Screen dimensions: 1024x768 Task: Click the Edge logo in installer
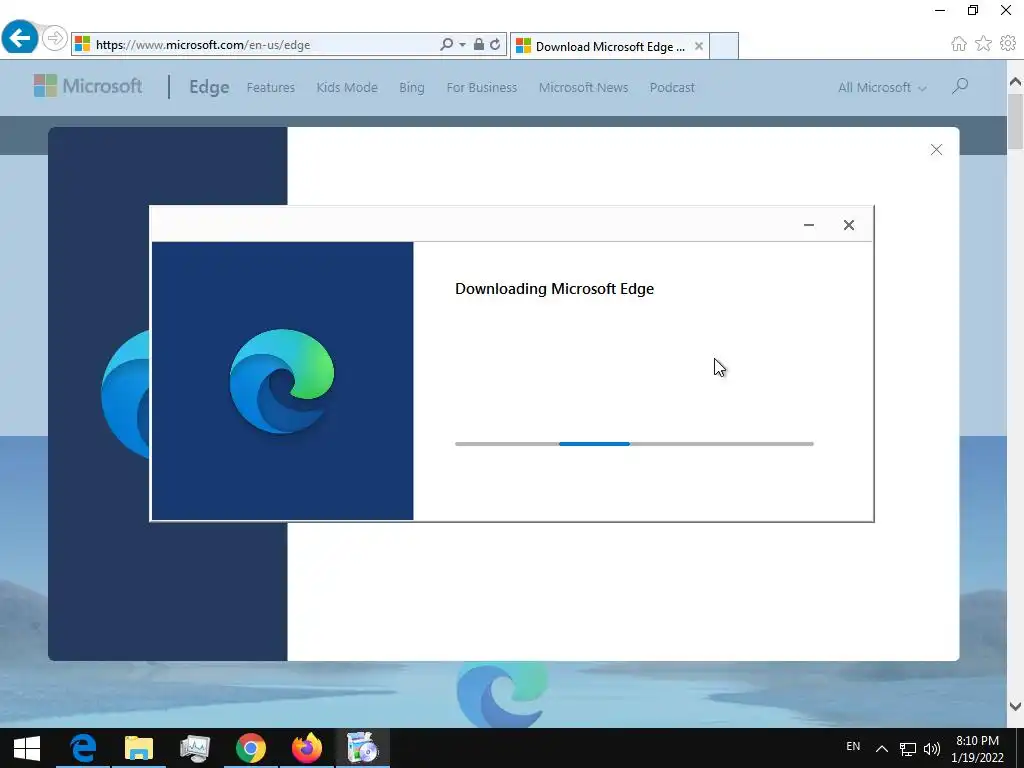coord(281,381)
